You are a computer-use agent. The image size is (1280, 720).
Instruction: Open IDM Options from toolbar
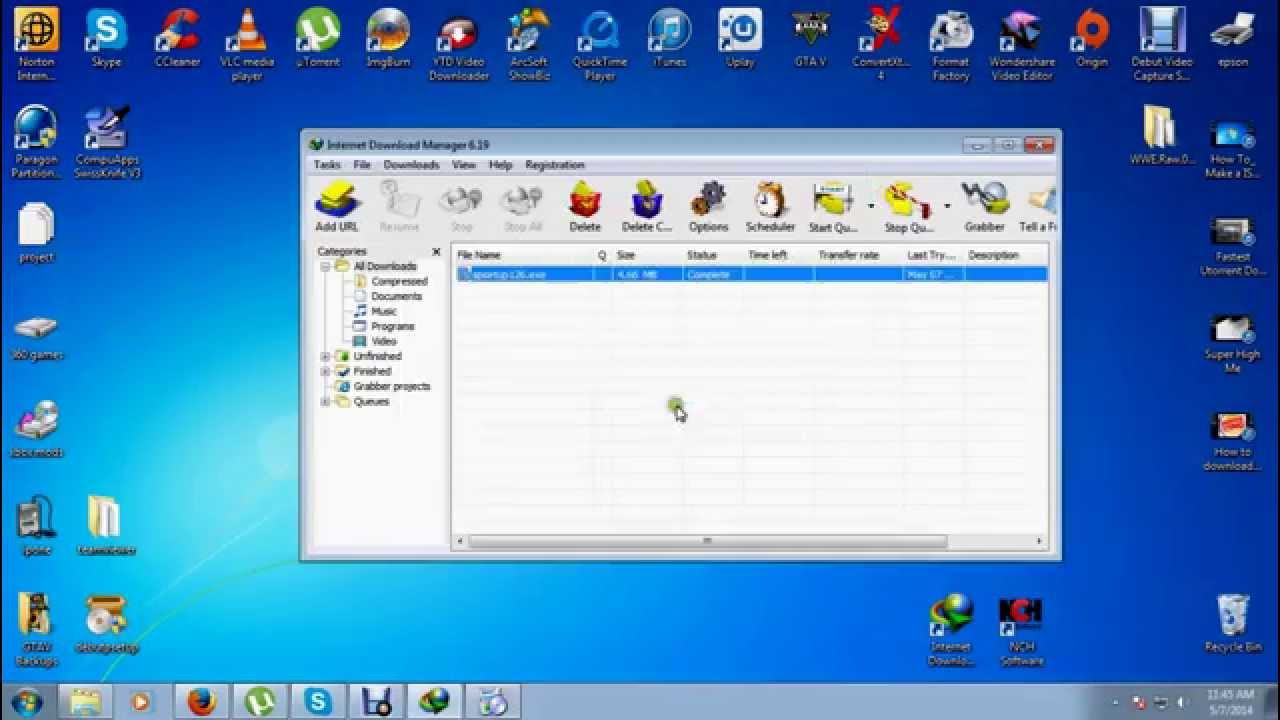tap(708, 207)
